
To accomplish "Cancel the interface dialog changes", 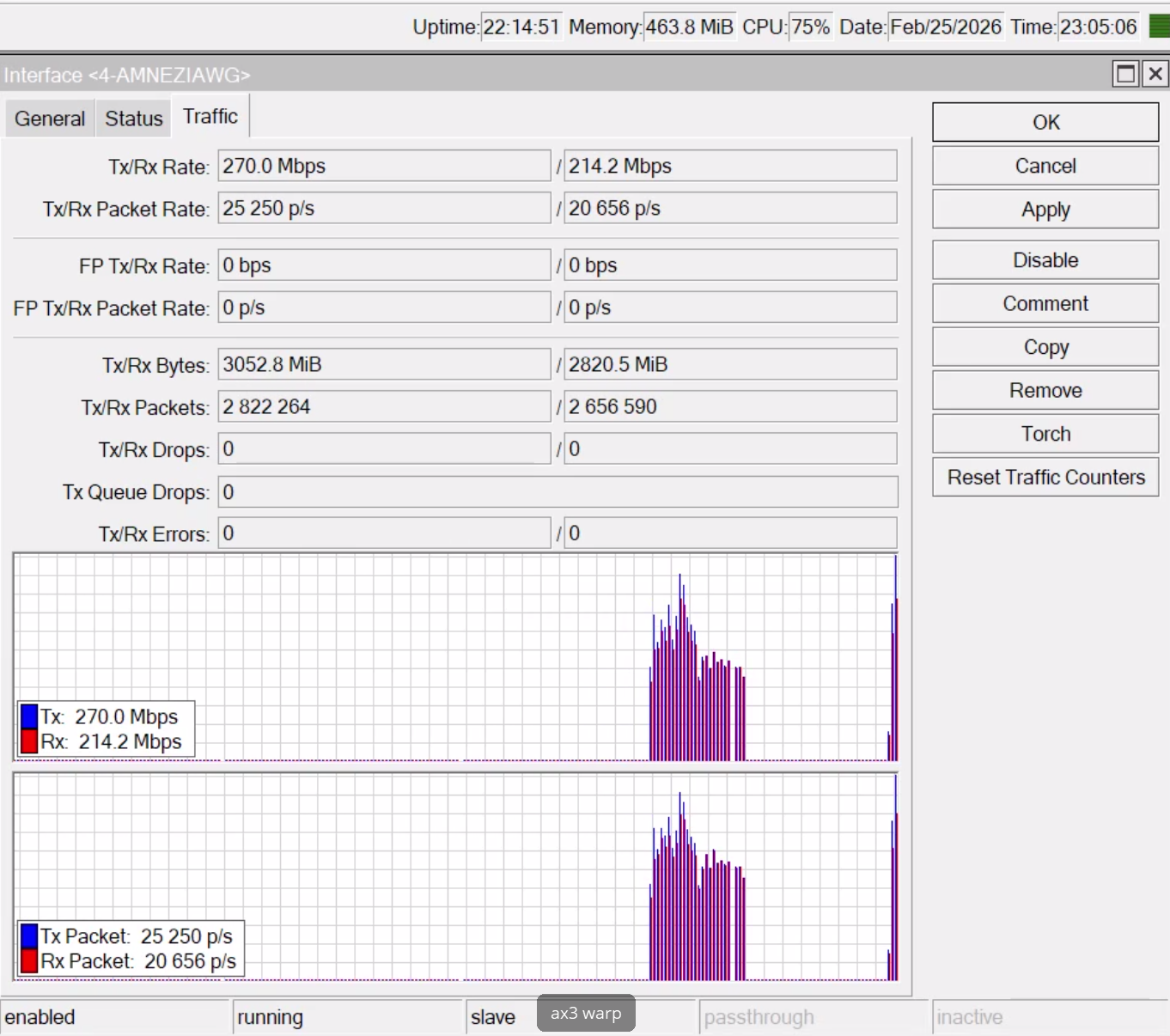I will [x=1045, y=166].
